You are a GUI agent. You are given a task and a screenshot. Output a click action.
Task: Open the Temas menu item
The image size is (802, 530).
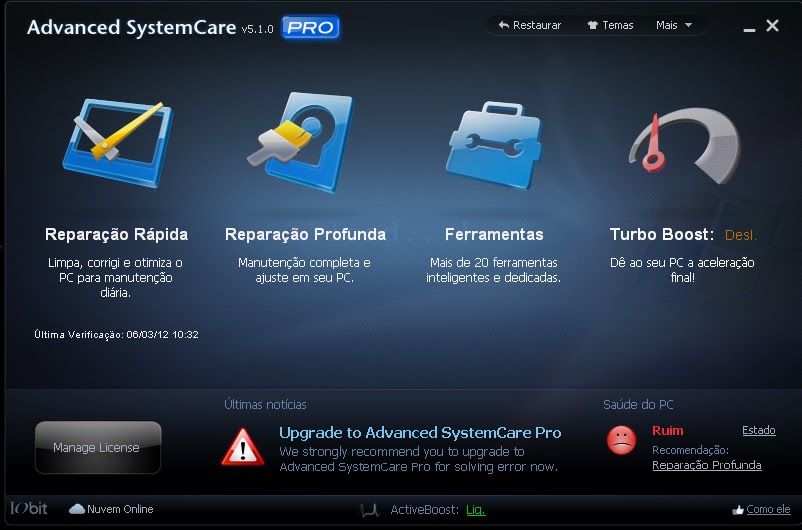tap(610, 25)
